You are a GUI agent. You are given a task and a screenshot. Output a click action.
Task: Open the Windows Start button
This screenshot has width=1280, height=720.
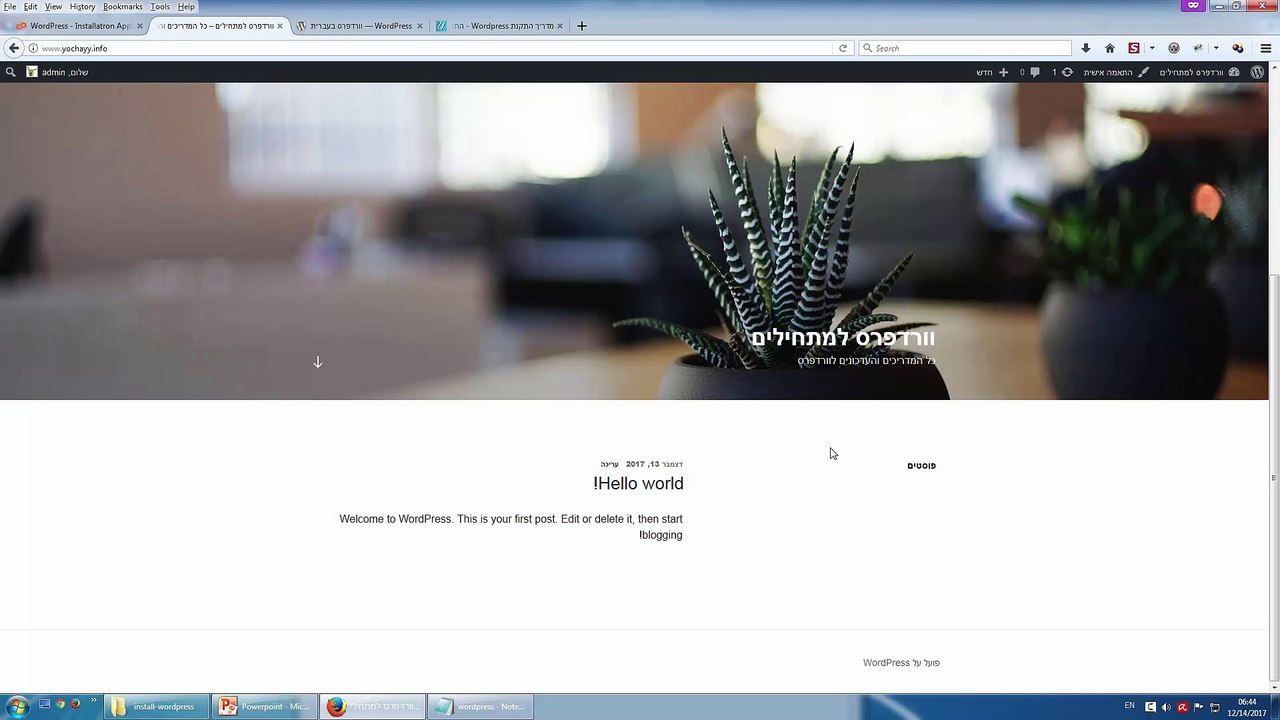pyautogui.click(x=17, y=706)
